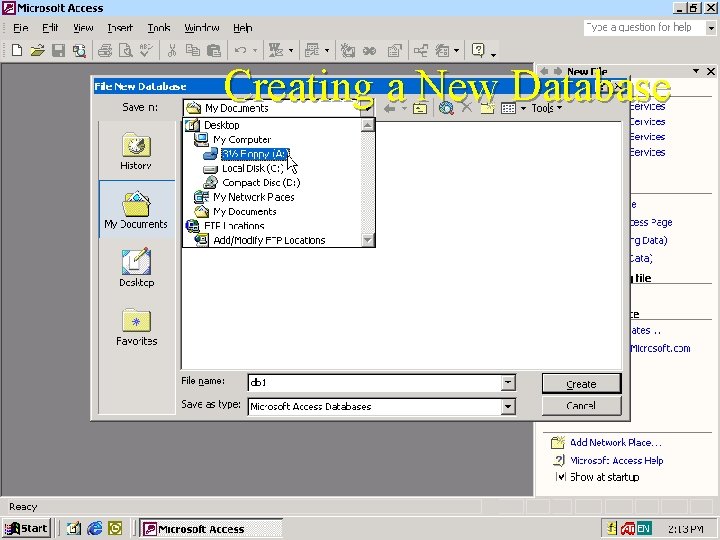
Task: Click the New Object toolbar icon
Action: tap(442, 50)
